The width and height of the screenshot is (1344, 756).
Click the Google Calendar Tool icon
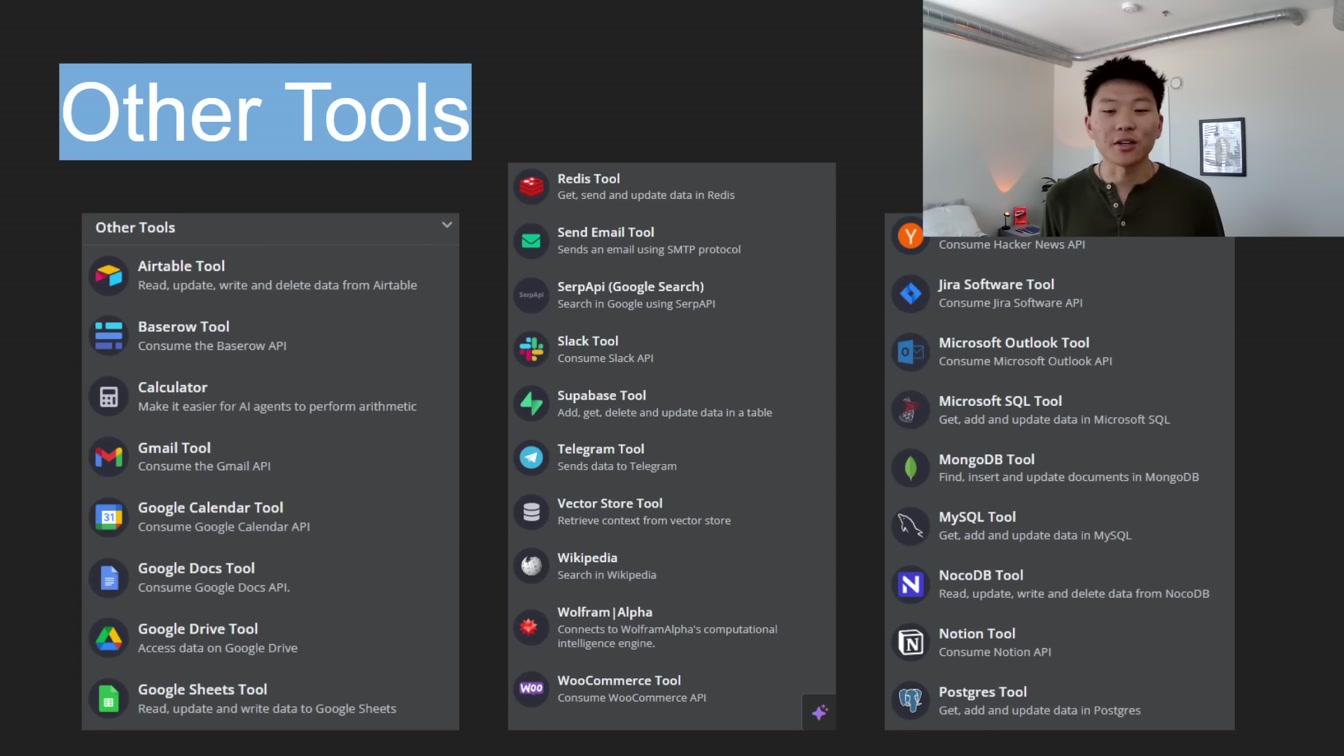click(x=109, y=517)
